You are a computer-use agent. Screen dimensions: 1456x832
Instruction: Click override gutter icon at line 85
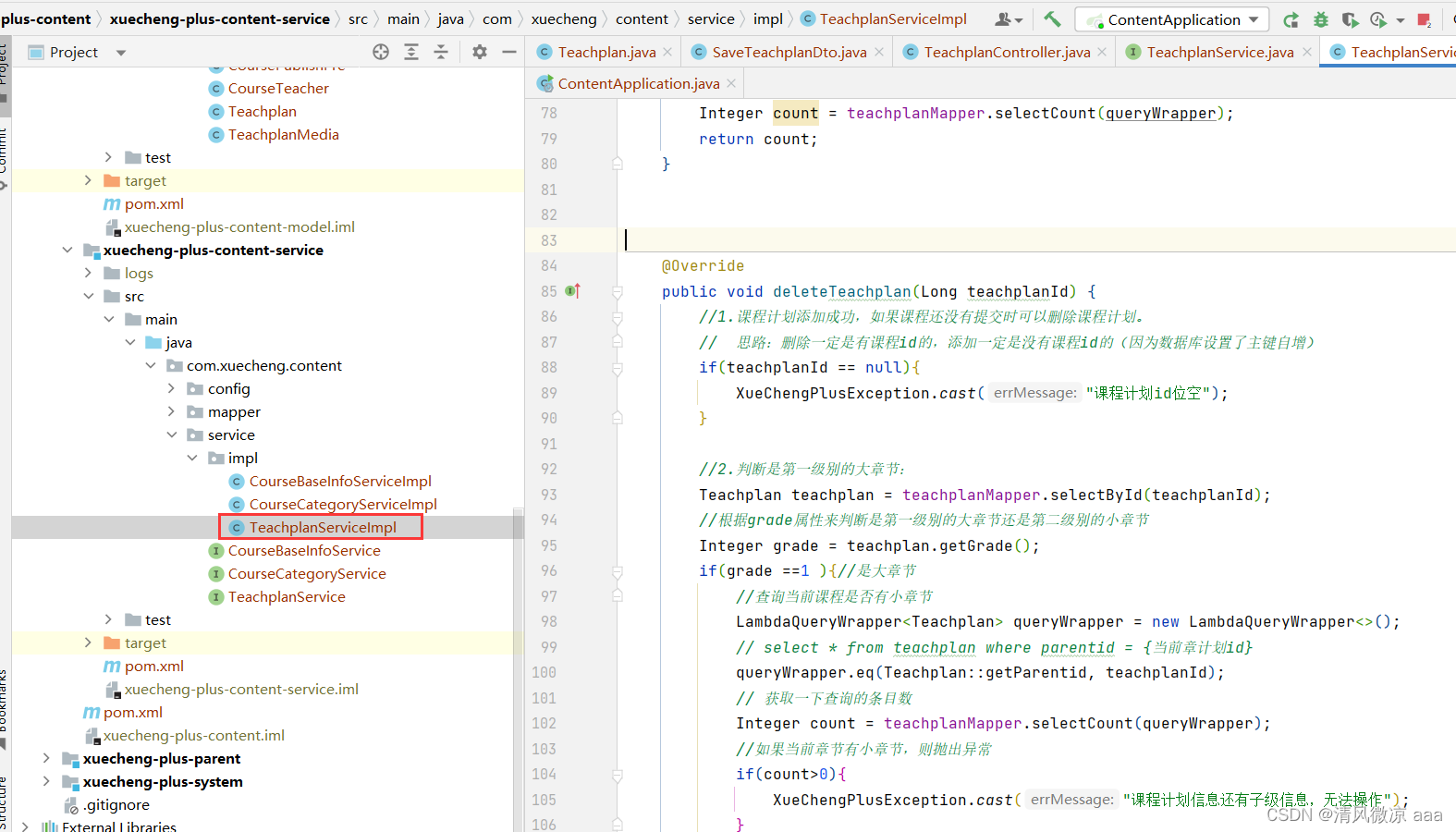(x=572, y=291)
